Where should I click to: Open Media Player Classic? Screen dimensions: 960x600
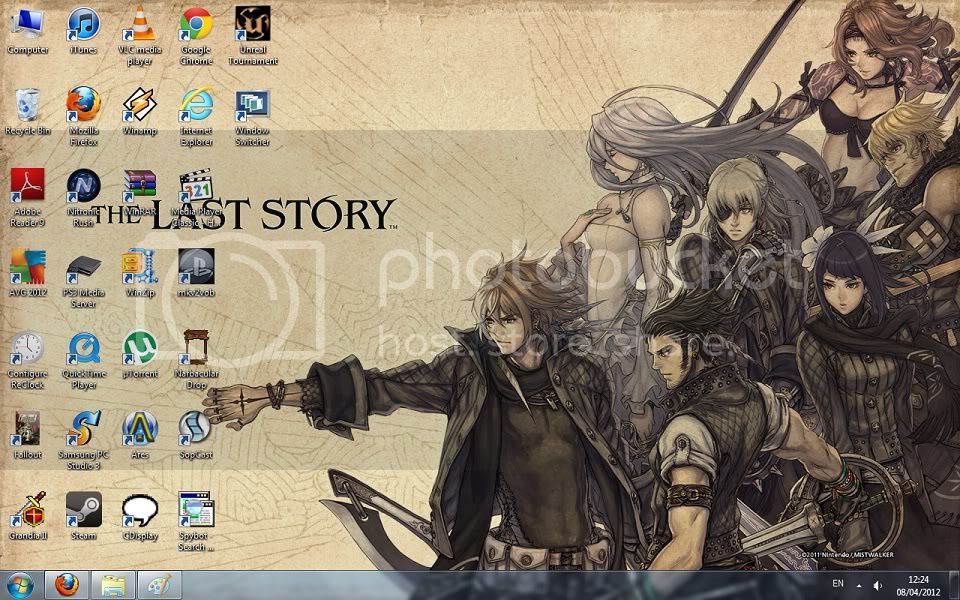point(196,187)
